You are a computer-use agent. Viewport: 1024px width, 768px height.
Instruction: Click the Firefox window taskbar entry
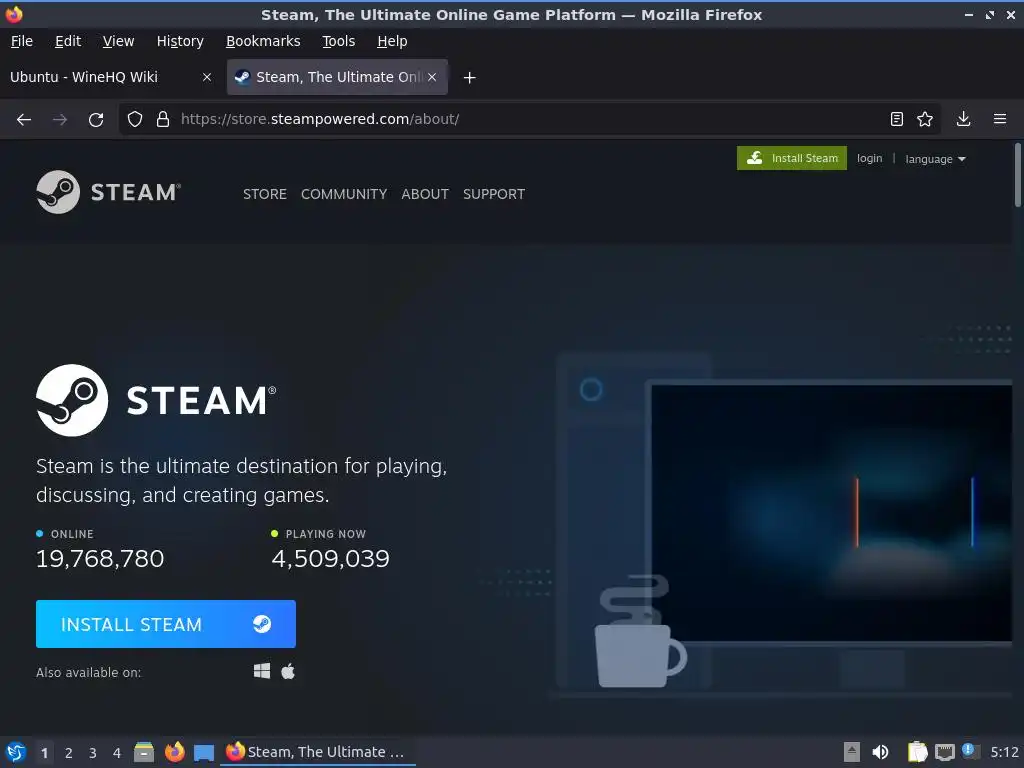click(318, 752)
